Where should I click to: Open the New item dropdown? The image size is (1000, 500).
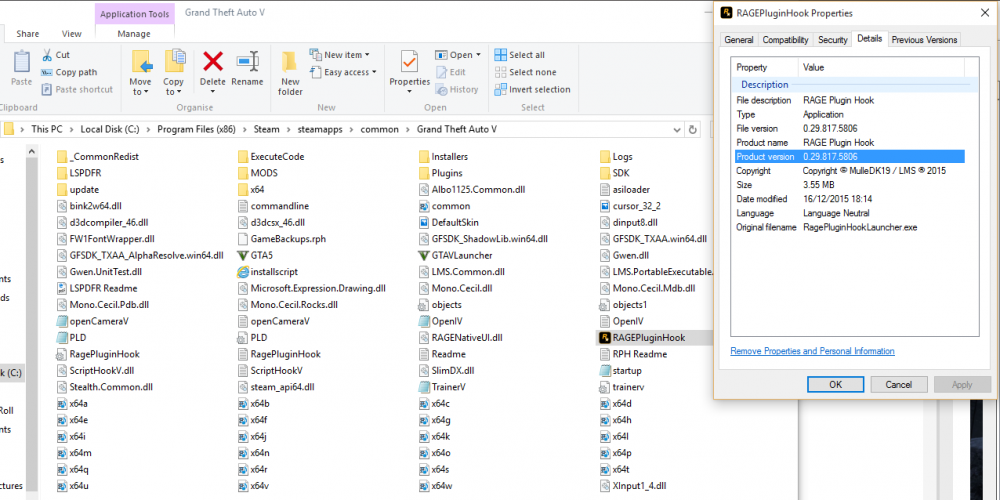(340, 55)
